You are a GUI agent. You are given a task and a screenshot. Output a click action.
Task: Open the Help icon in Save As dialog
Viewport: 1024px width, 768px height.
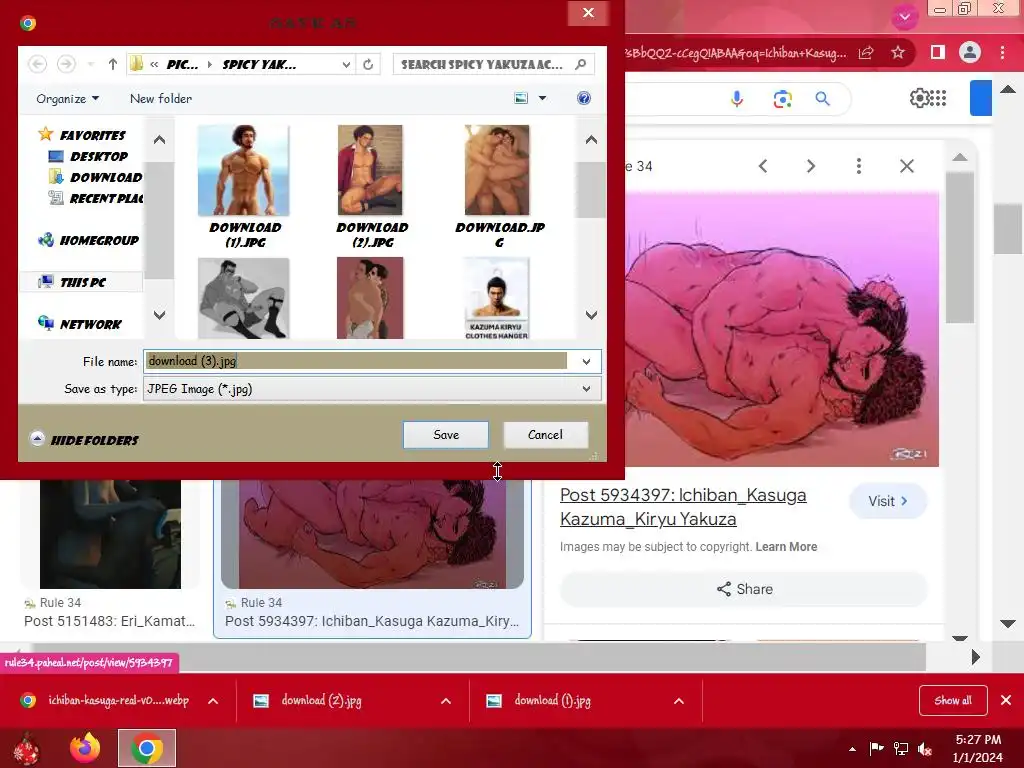click(584, 98)
